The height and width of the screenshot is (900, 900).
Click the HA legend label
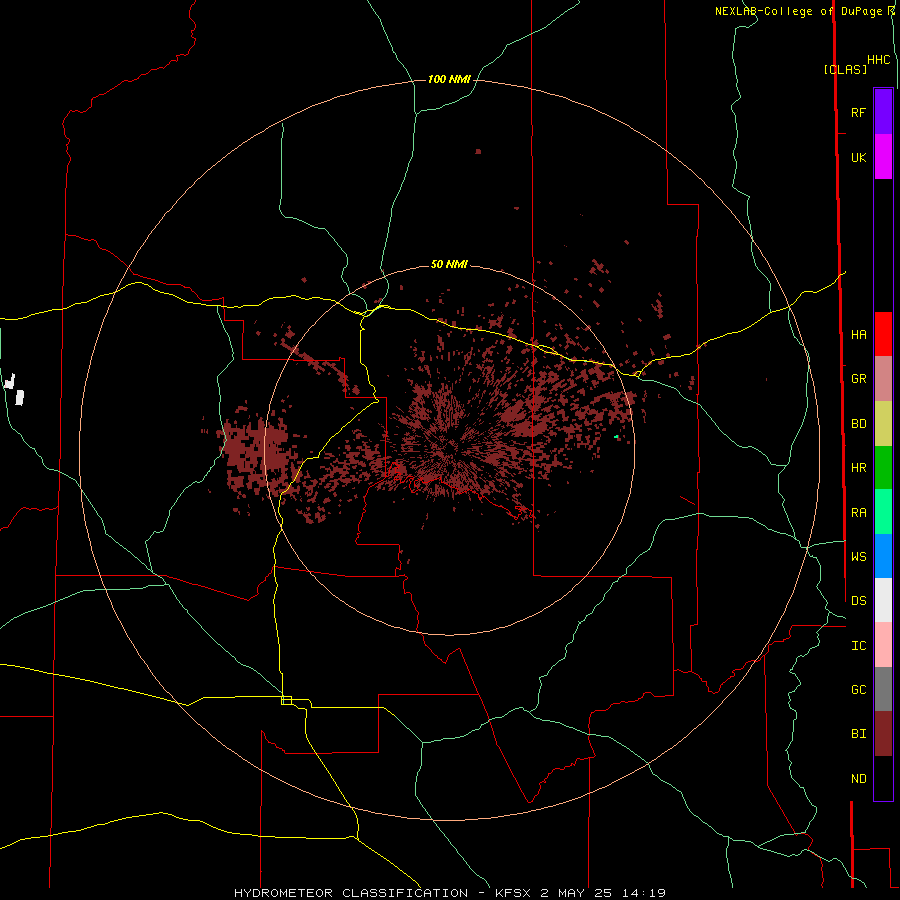(858, 335)
